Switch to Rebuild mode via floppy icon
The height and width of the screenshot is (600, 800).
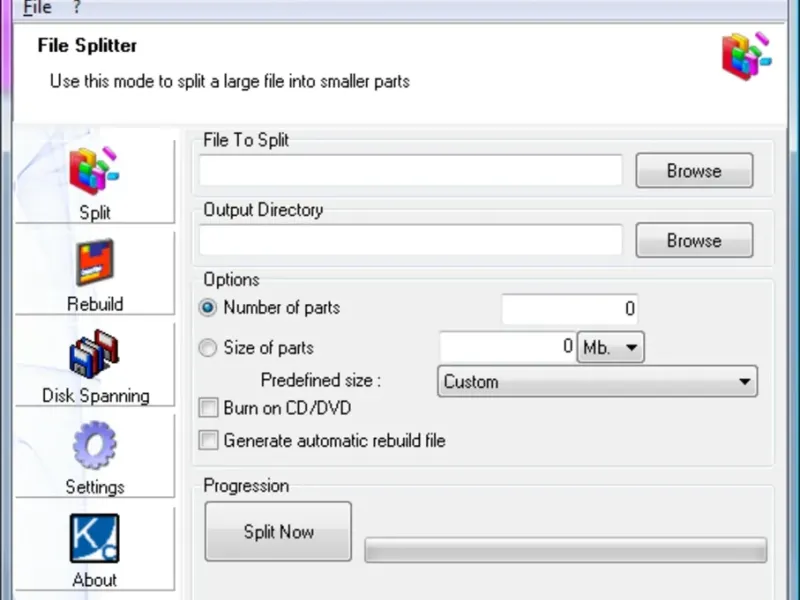pyautogui.click(x=95, y=262)
